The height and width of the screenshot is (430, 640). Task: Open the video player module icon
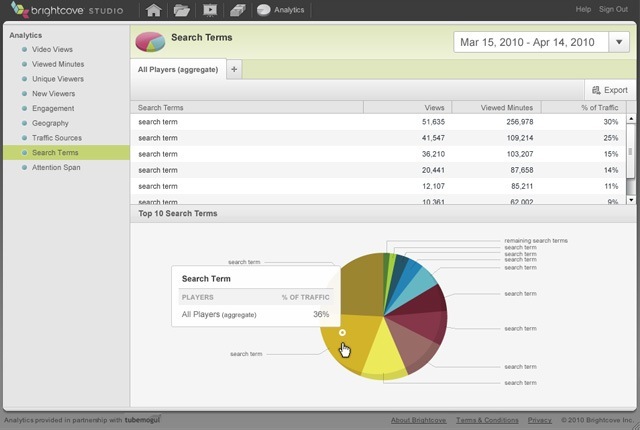(x=210, y=10)
